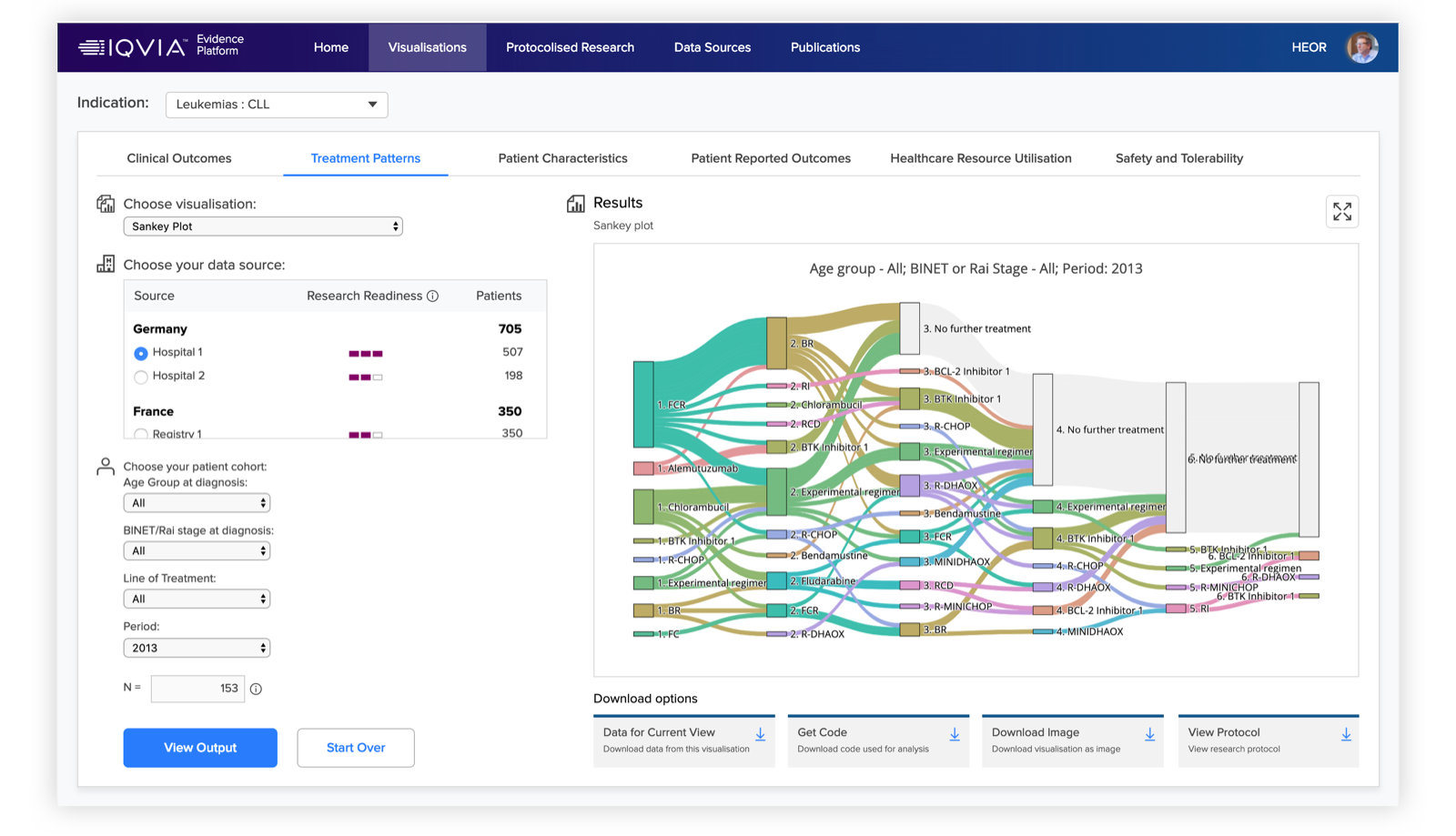
Task: Click the Research Readiness info icon
Action: point(433,296)
